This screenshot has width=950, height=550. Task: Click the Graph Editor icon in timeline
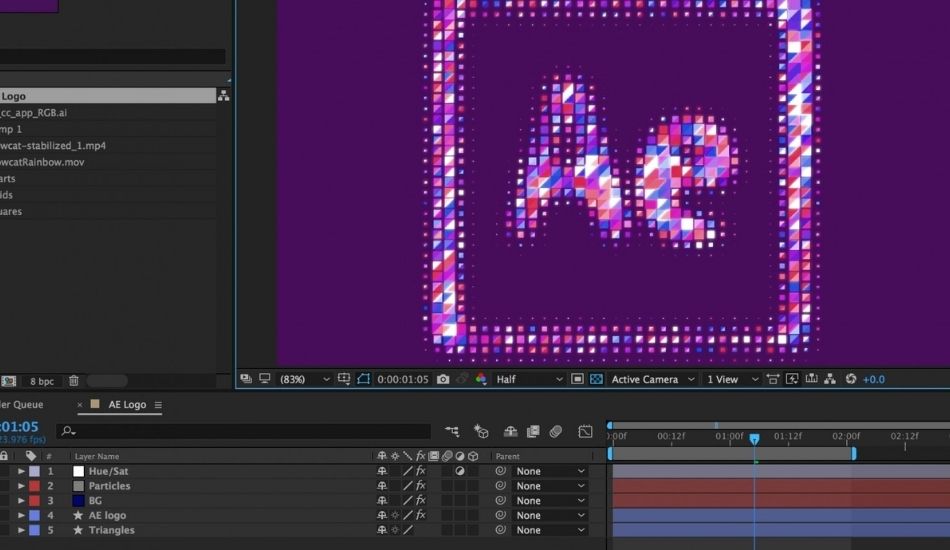tap(585, 432)
